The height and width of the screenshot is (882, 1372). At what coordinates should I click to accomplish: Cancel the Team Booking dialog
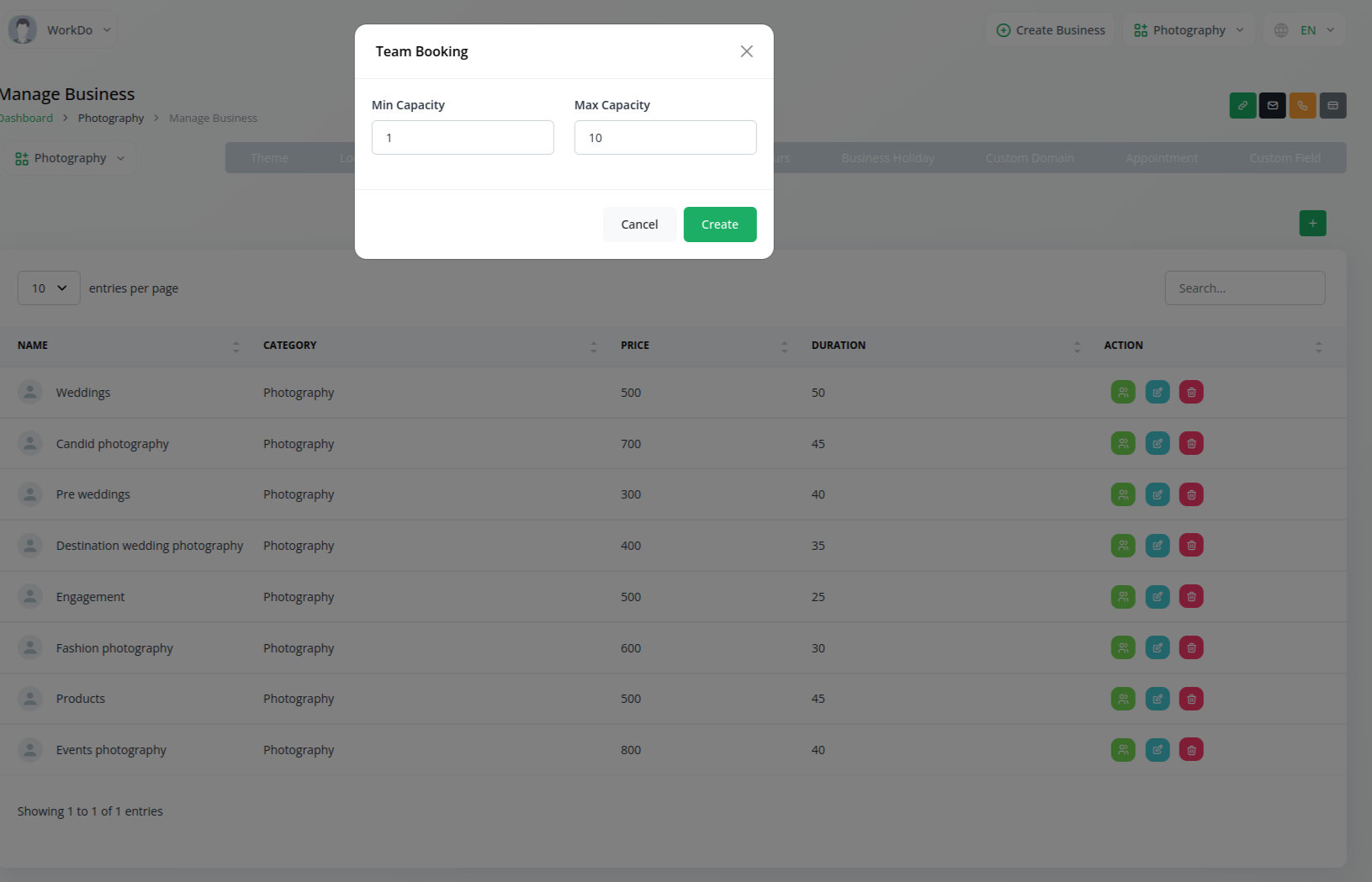pos(639,224)
